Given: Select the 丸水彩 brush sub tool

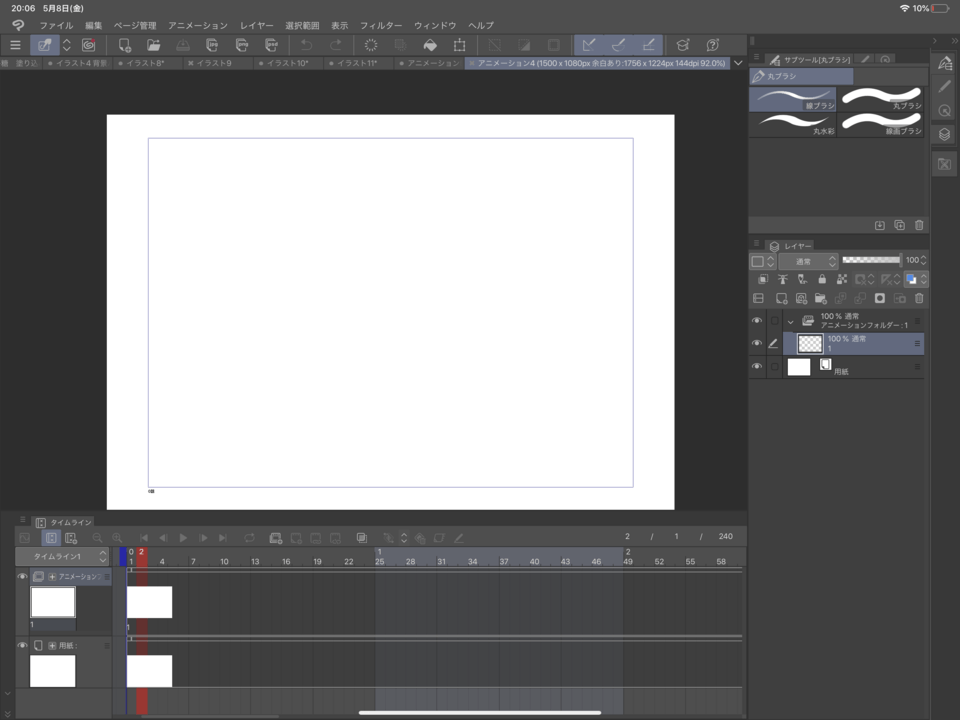Looking at the screenshot, I should [x=793, y=124].
